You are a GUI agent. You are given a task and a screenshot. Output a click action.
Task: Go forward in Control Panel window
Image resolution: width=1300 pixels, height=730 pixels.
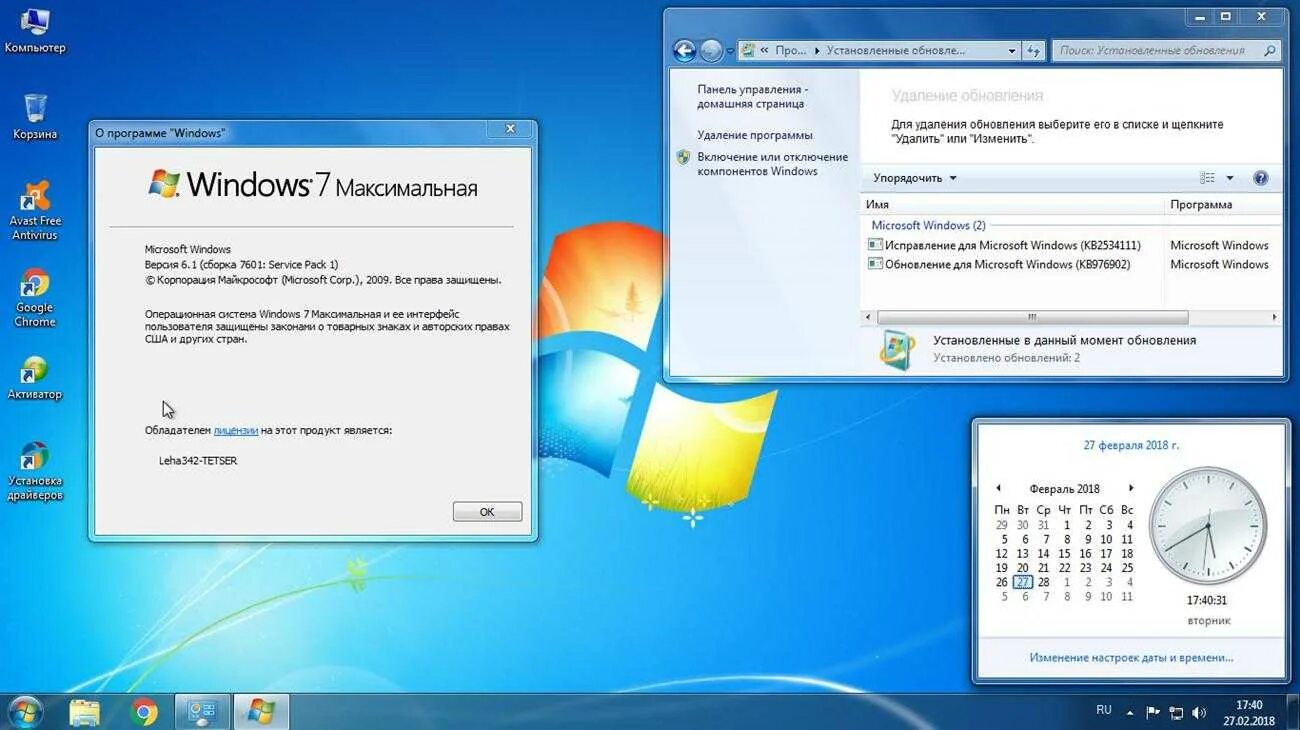711,50
